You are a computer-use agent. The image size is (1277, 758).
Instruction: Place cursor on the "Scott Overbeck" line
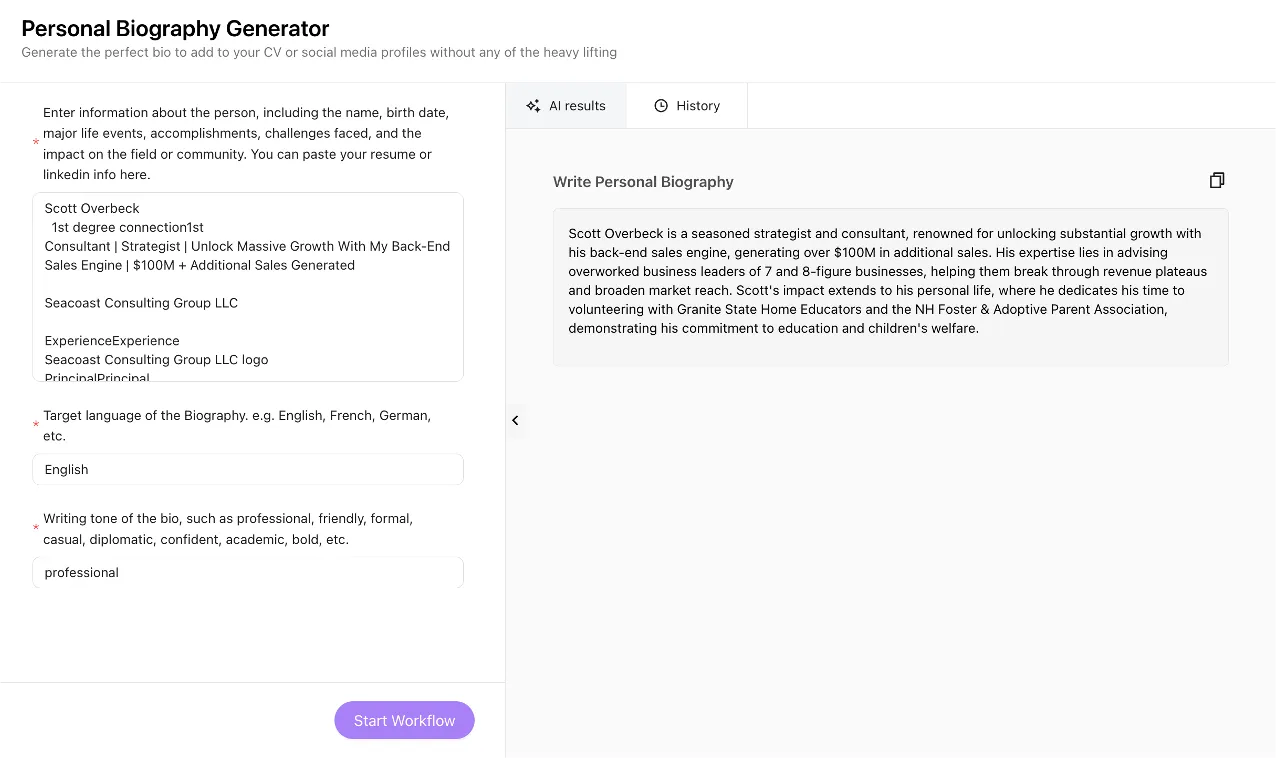click(92, 208)
